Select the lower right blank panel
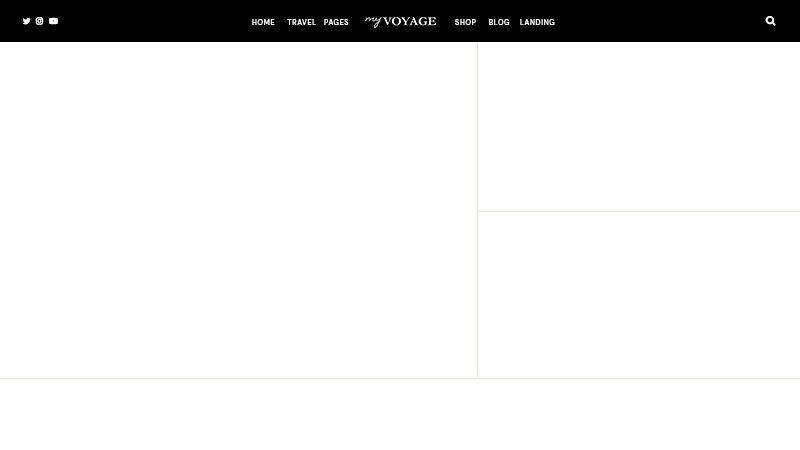The image size is (800, 450). click(639, 295)
